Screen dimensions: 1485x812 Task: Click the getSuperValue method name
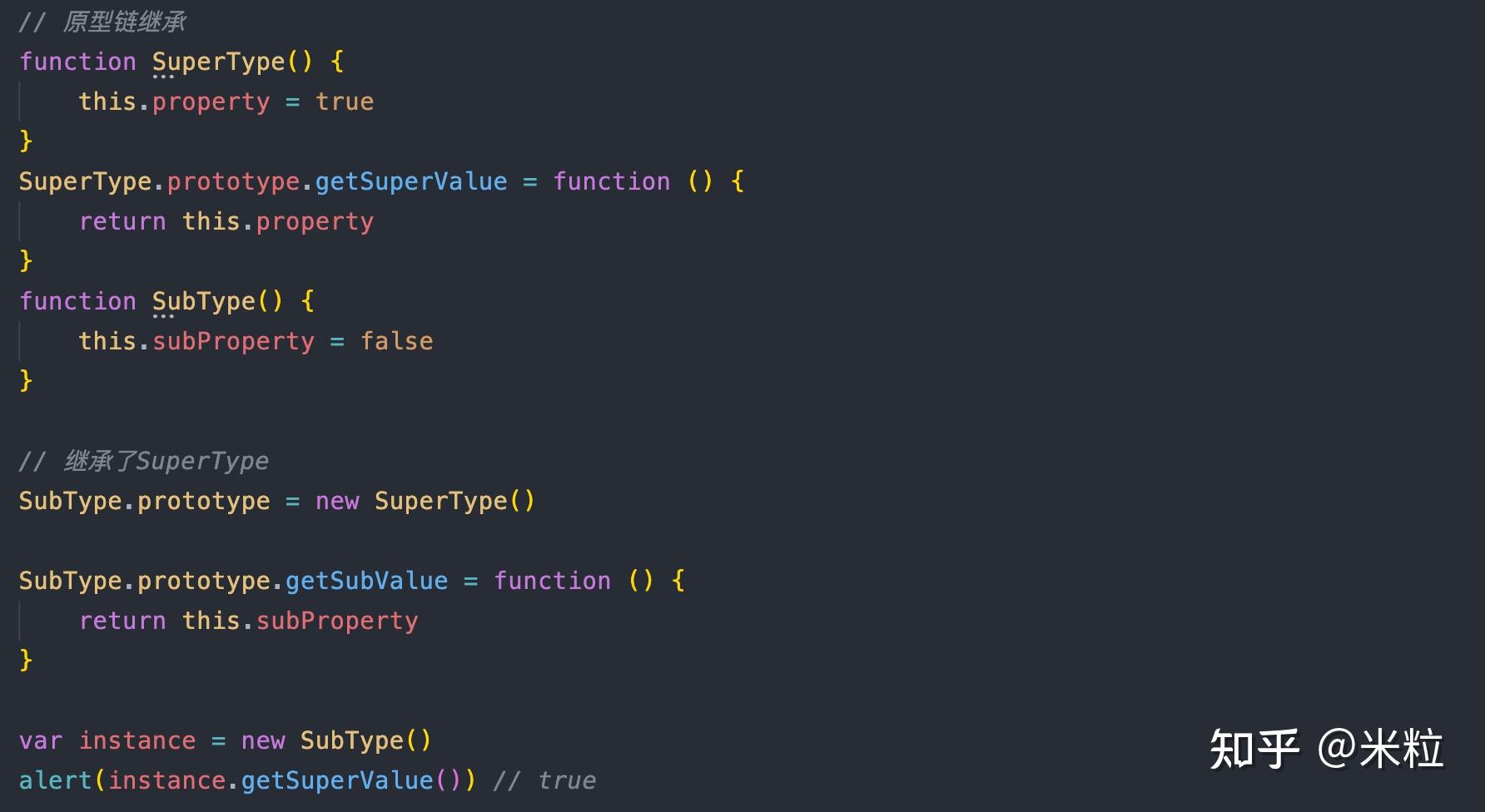click(411, 182)
